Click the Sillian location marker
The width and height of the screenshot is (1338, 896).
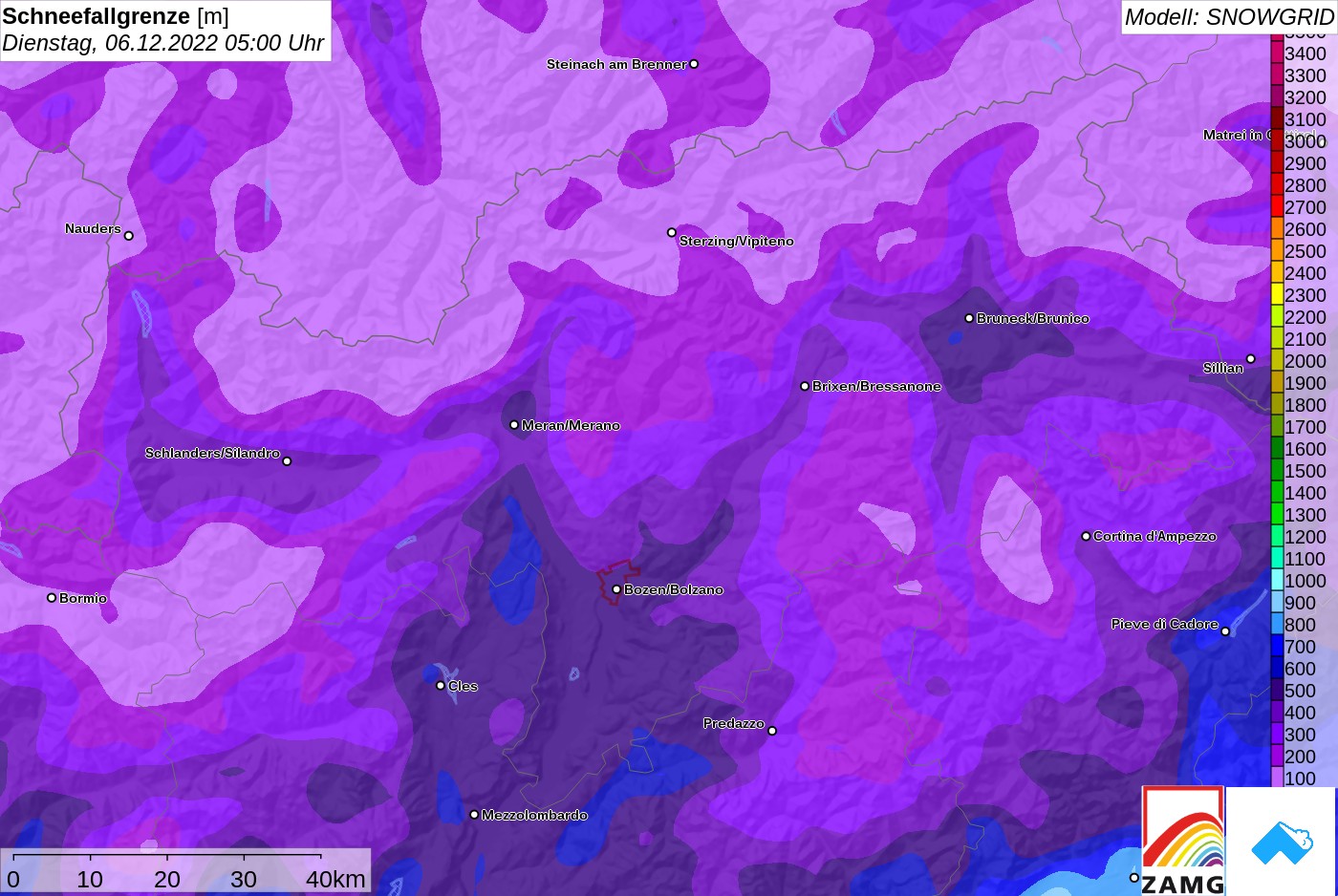[x=1250, y=359]
